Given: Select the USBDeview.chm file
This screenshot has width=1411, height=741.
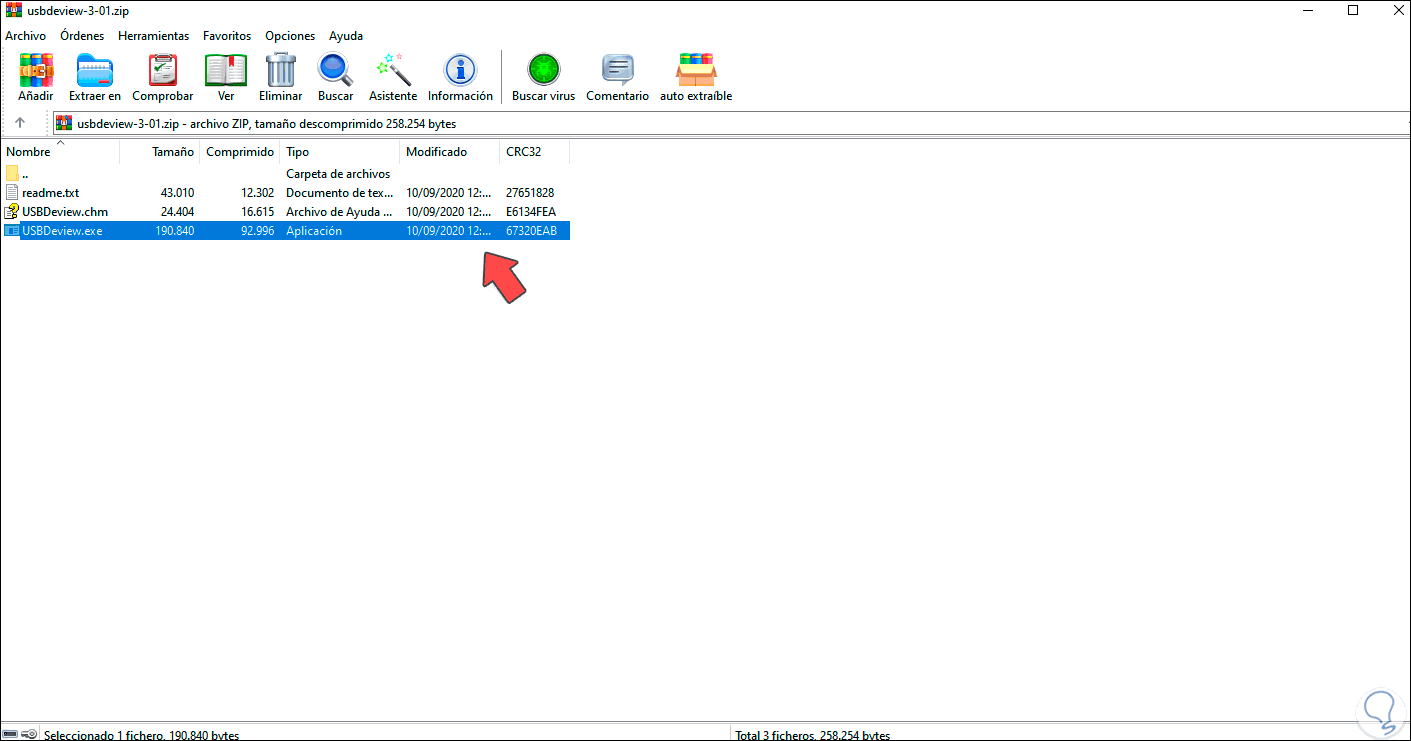Looking at the screenshot, I should (x=286, y=212).
